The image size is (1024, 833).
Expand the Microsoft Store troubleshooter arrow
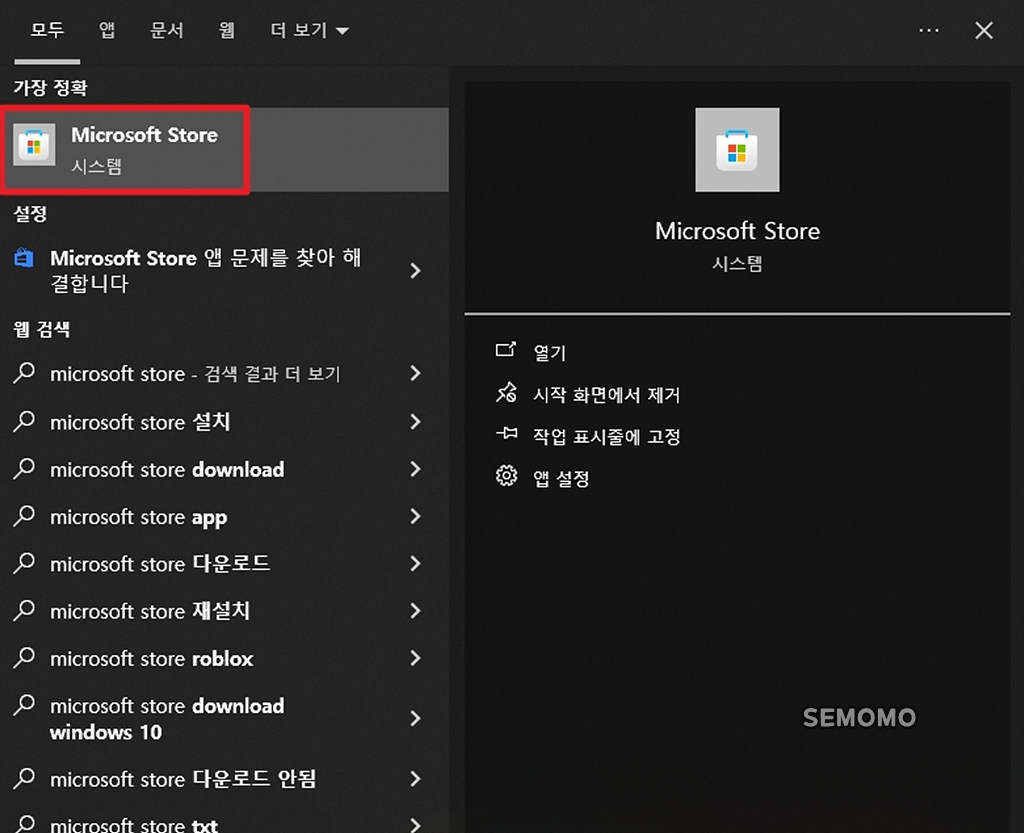pos(415,270)
